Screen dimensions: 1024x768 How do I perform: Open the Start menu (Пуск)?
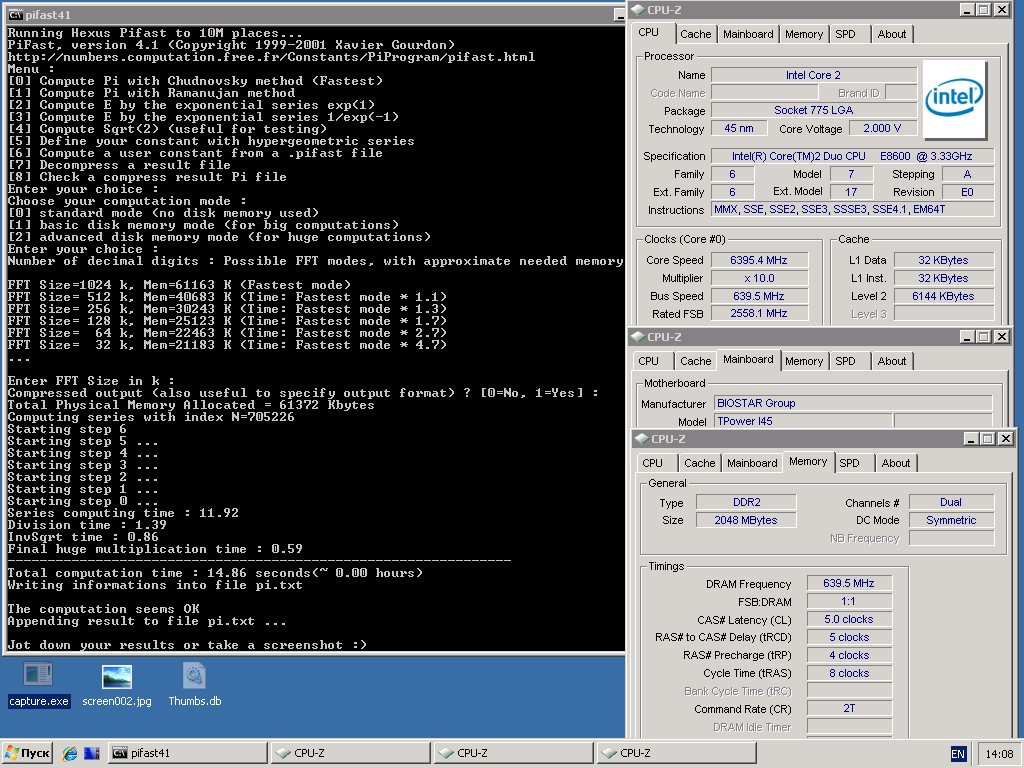tap(27, 753)
